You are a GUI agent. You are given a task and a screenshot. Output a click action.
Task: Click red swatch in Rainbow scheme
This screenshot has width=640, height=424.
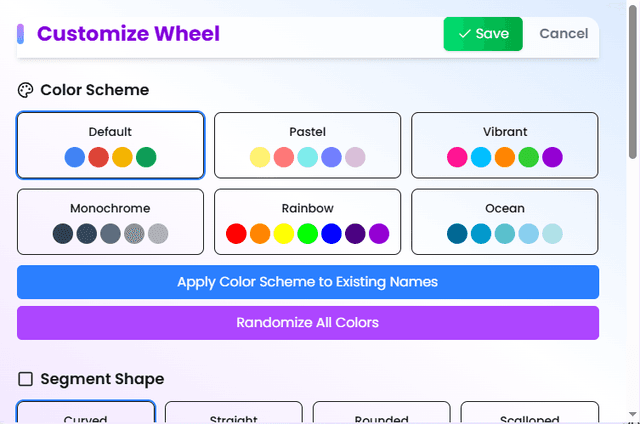236,233
